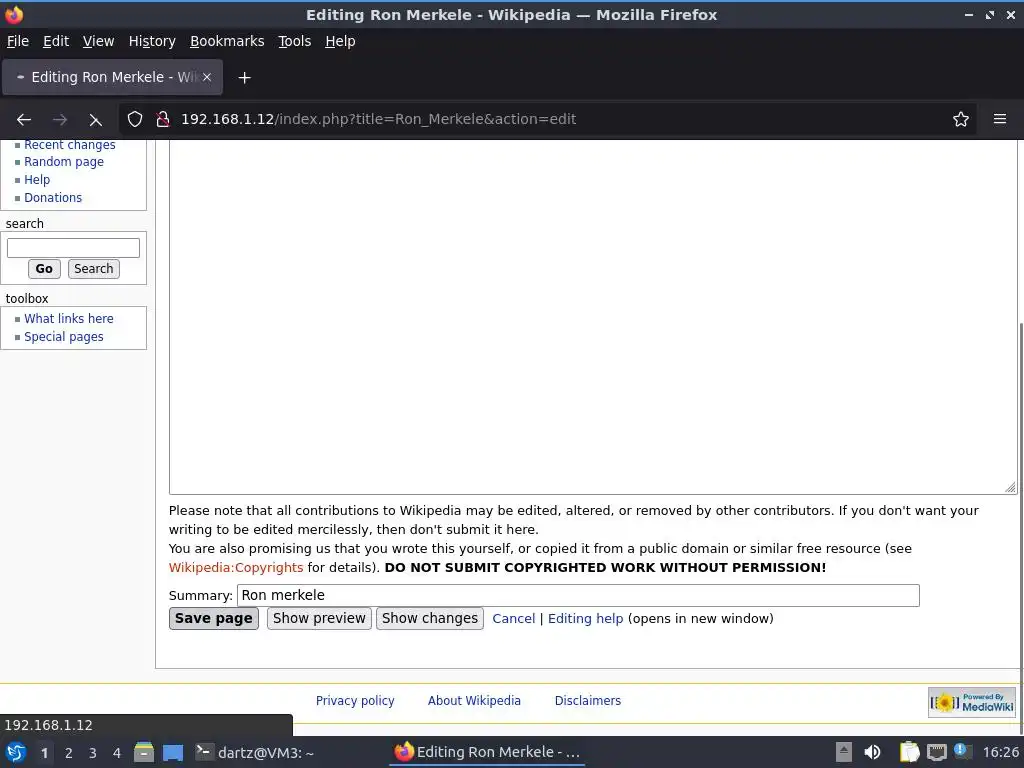Switch to workspace 3
This screenshot has width=1024, height=768.
click(x=93, y=753)
